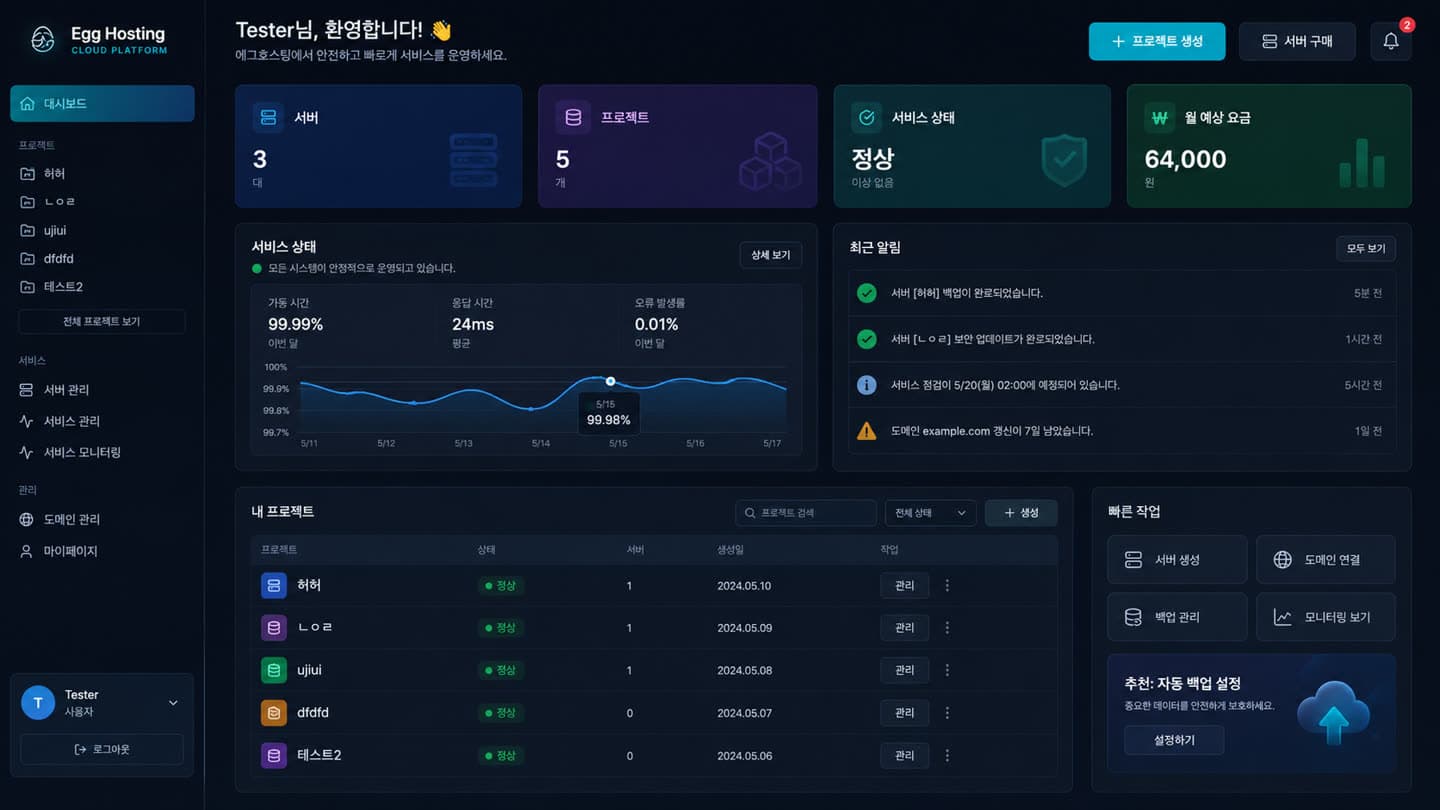Click the 설정하기 button
The width and height of the screenshot is (1440, 810).
1174,741
